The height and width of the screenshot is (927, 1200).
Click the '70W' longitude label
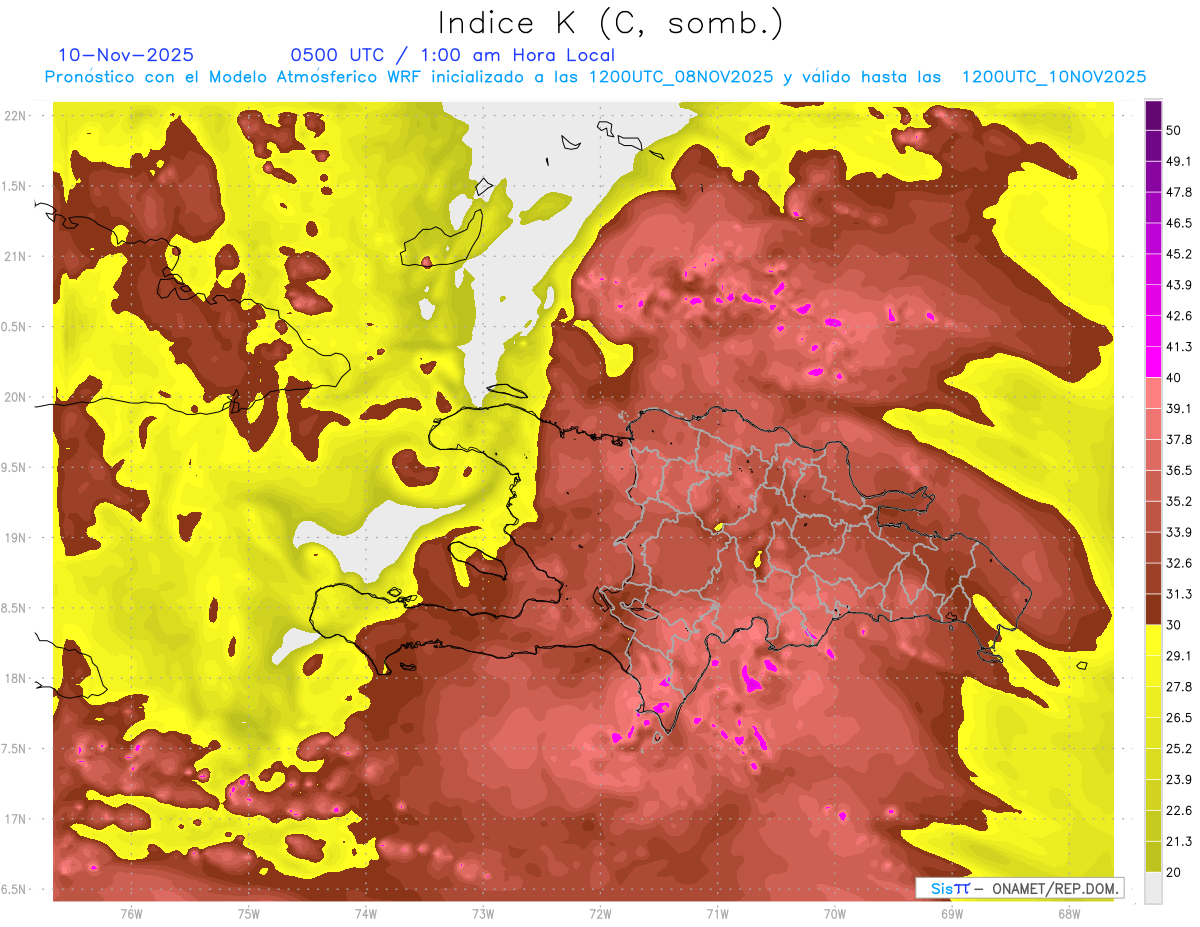(x=834, y=914)
